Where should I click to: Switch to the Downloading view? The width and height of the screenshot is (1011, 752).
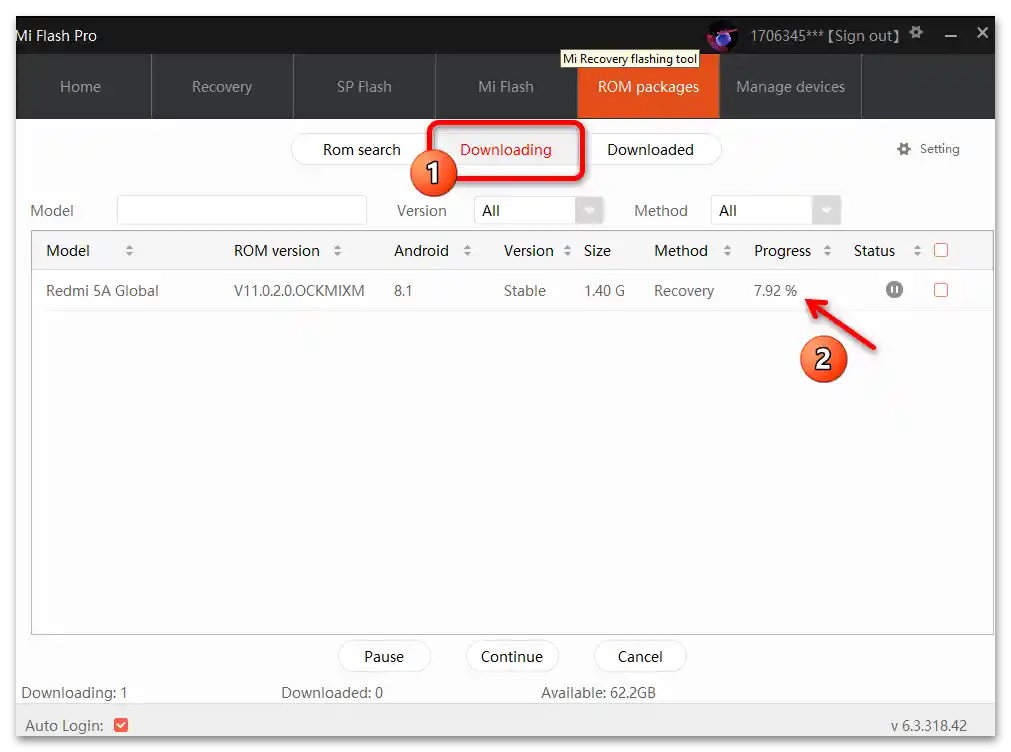(506, 150)
